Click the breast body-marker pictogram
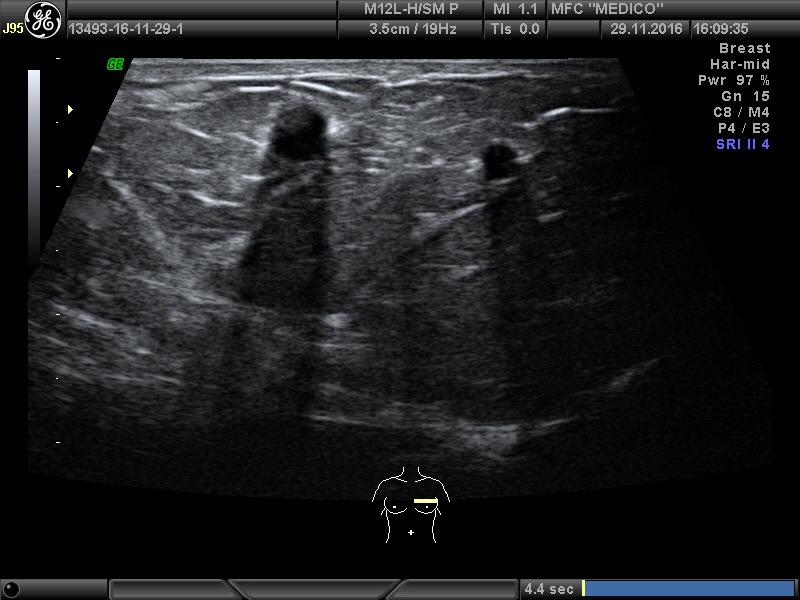The image size is (800, 600). (411, 504)
